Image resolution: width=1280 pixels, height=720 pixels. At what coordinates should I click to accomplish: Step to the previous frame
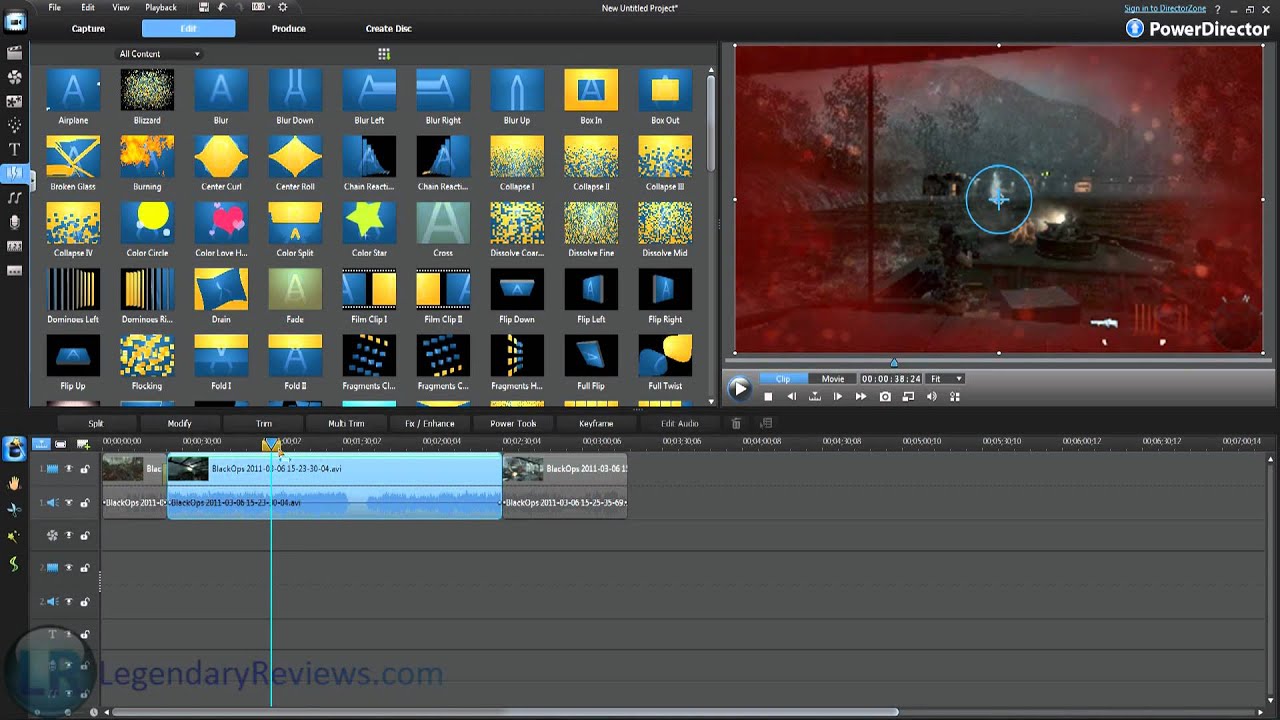tap(791, 397)
